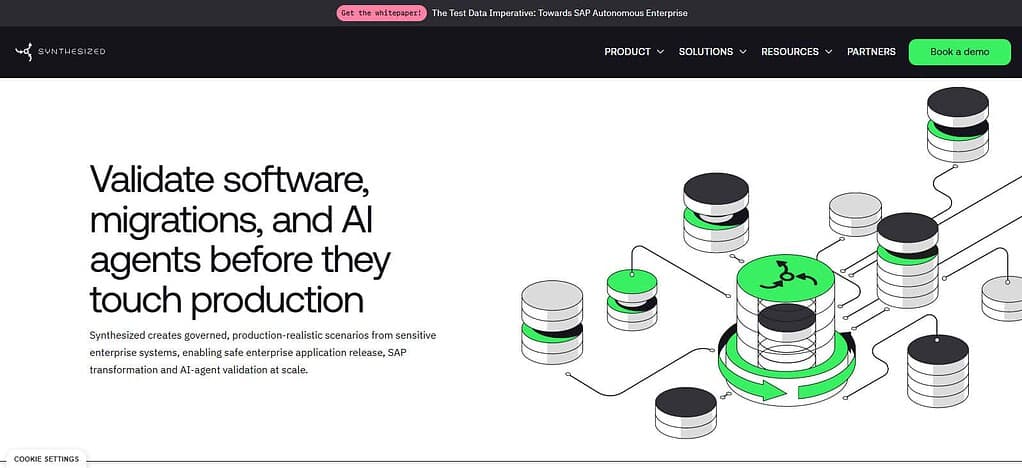
Task: Expand the chevron beside RESOURCES
Action: coord(828,51)
